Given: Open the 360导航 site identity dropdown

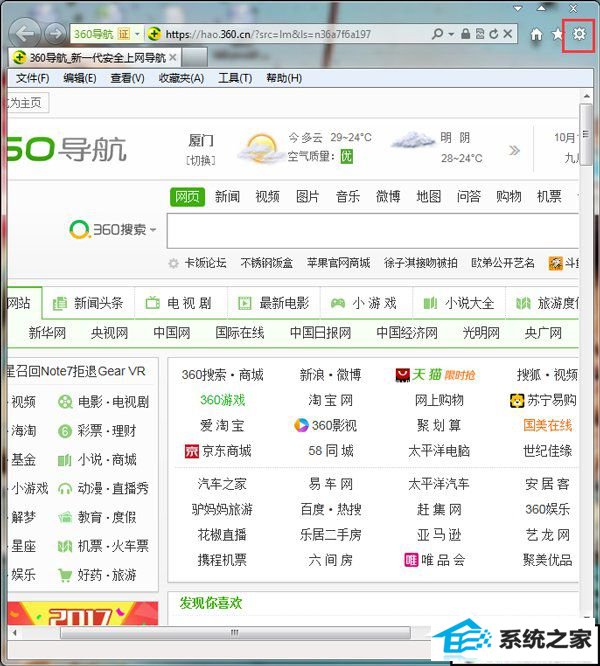Looking at the screenshot, I should (137, 34).
